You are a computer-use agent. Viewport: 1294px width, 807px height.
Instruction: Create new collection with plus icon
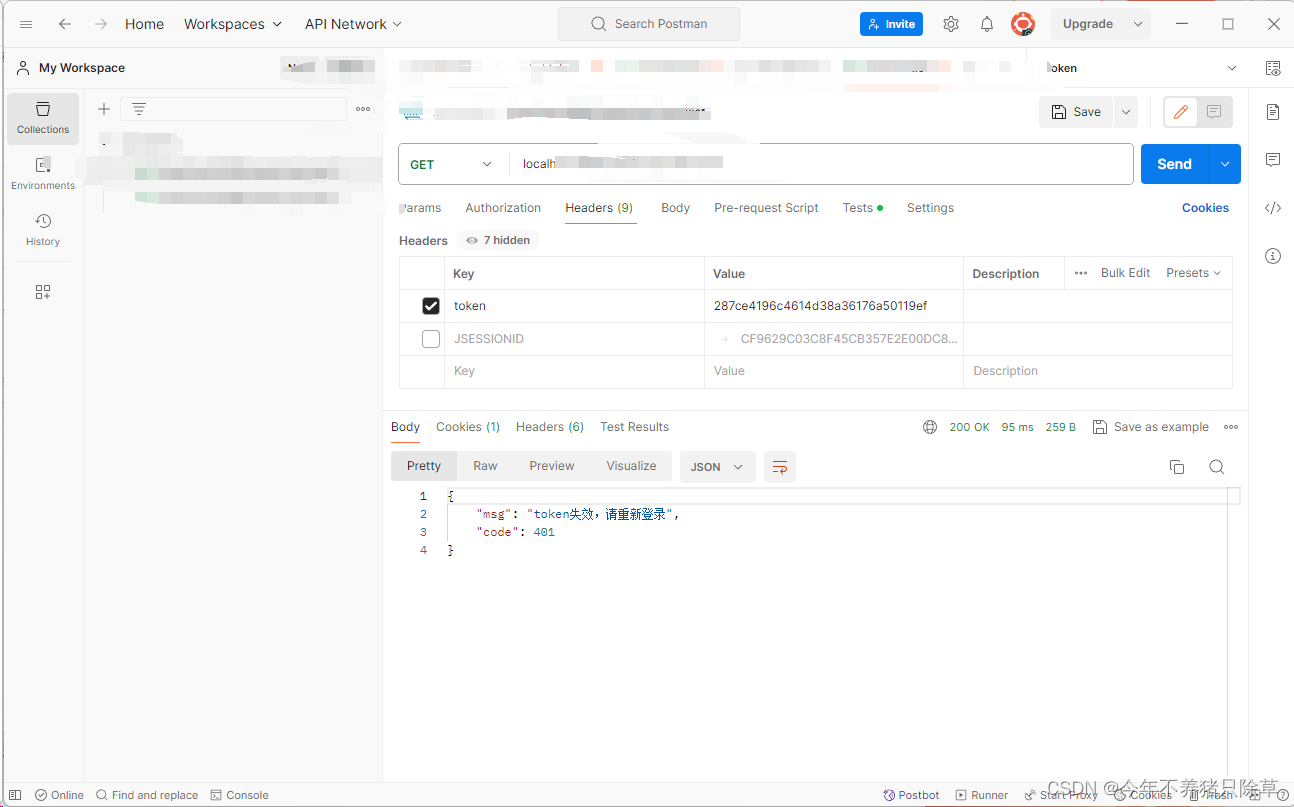click(104, 109)
